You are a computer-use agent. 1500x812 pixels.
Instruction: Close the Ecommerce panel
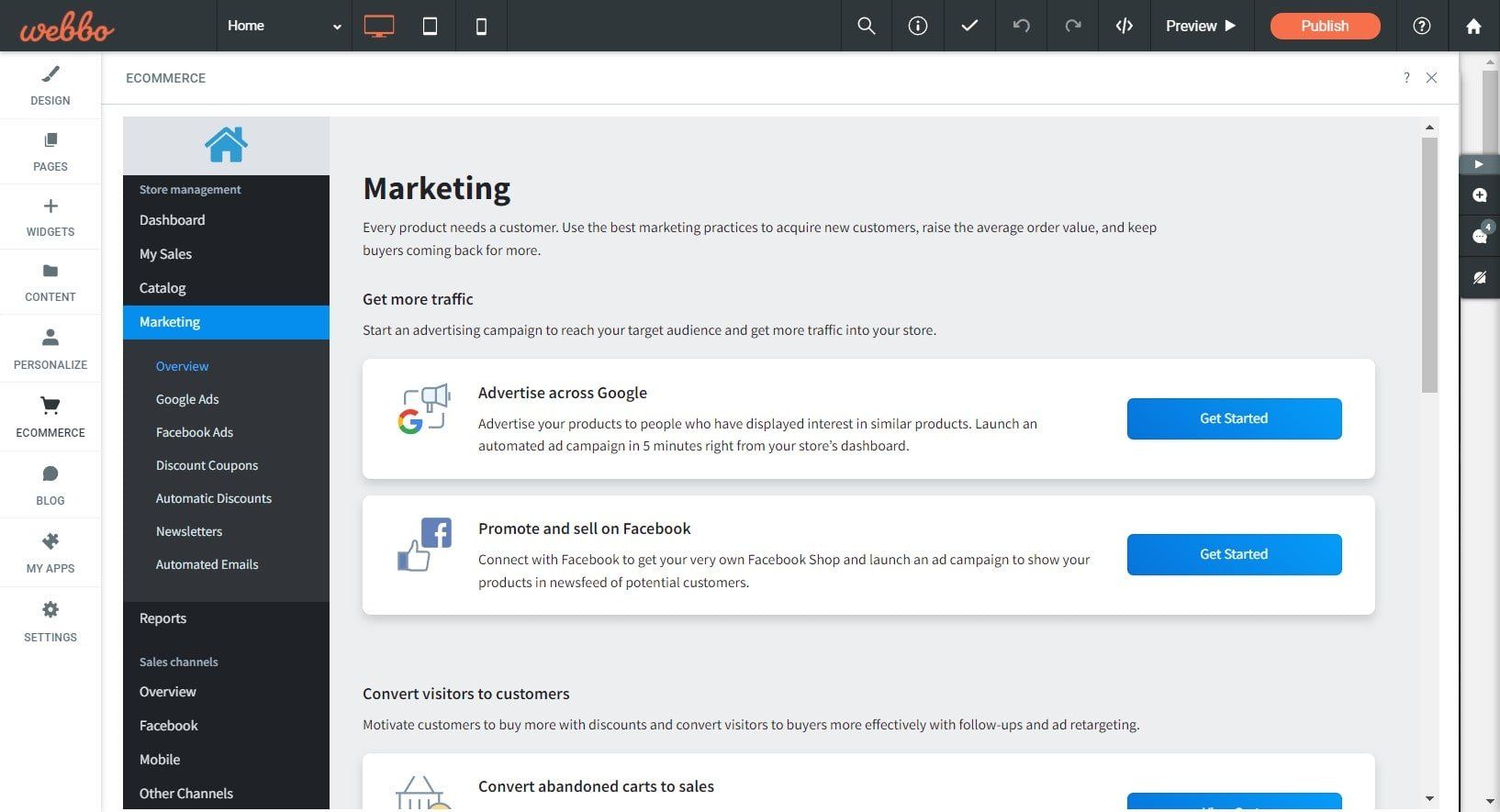pyautogui.click(x=1431, y=78)
